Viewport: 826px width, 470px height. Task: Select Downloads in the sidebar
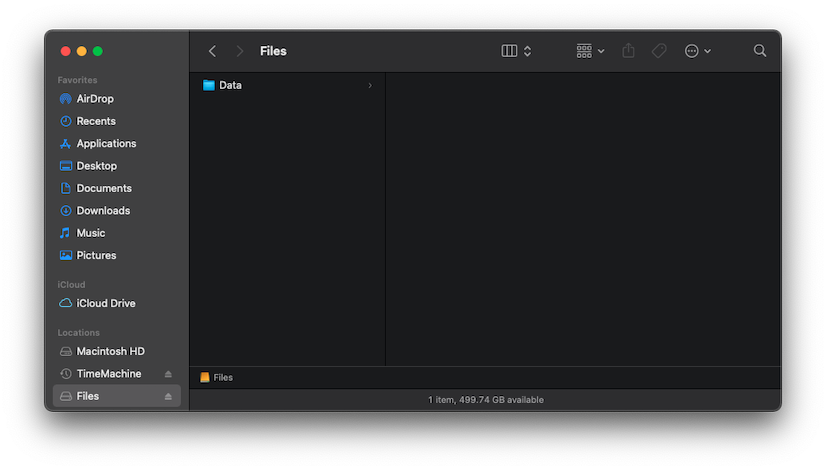103,210
